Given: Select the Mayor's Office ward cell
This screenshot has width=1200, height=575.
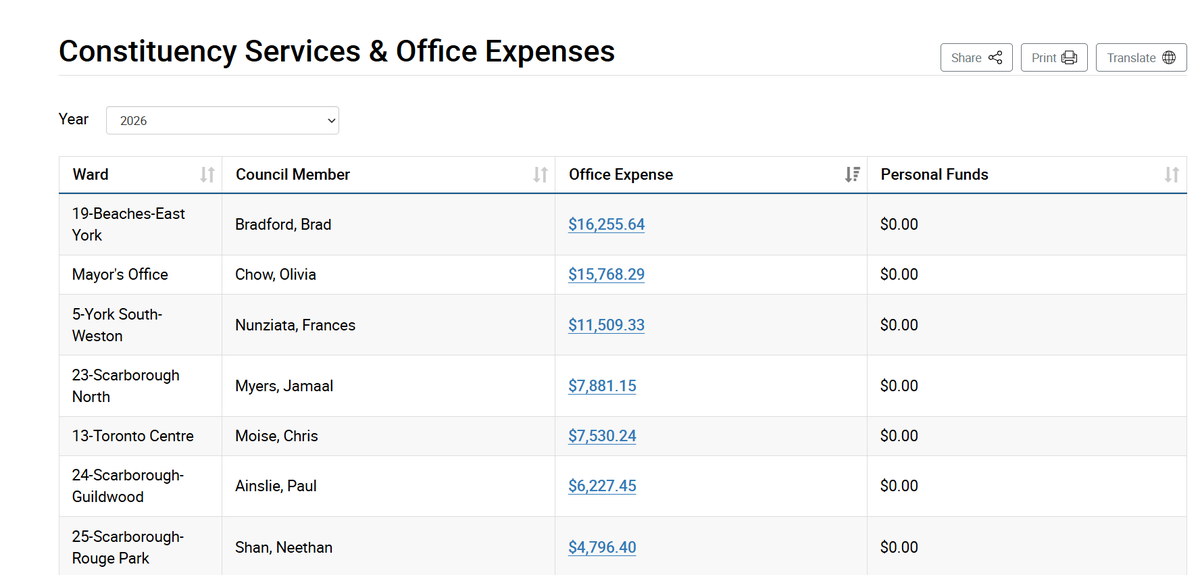Looking at the screenshot, I should click(x=140, y=274).
